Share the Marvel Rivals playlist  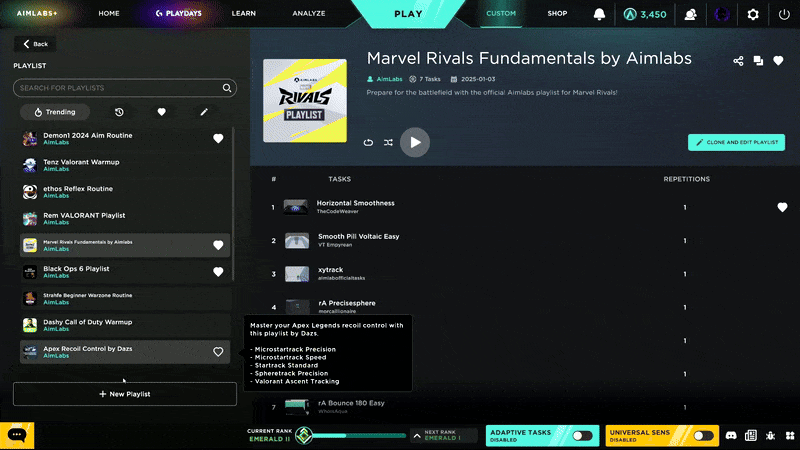coord(738,61)
